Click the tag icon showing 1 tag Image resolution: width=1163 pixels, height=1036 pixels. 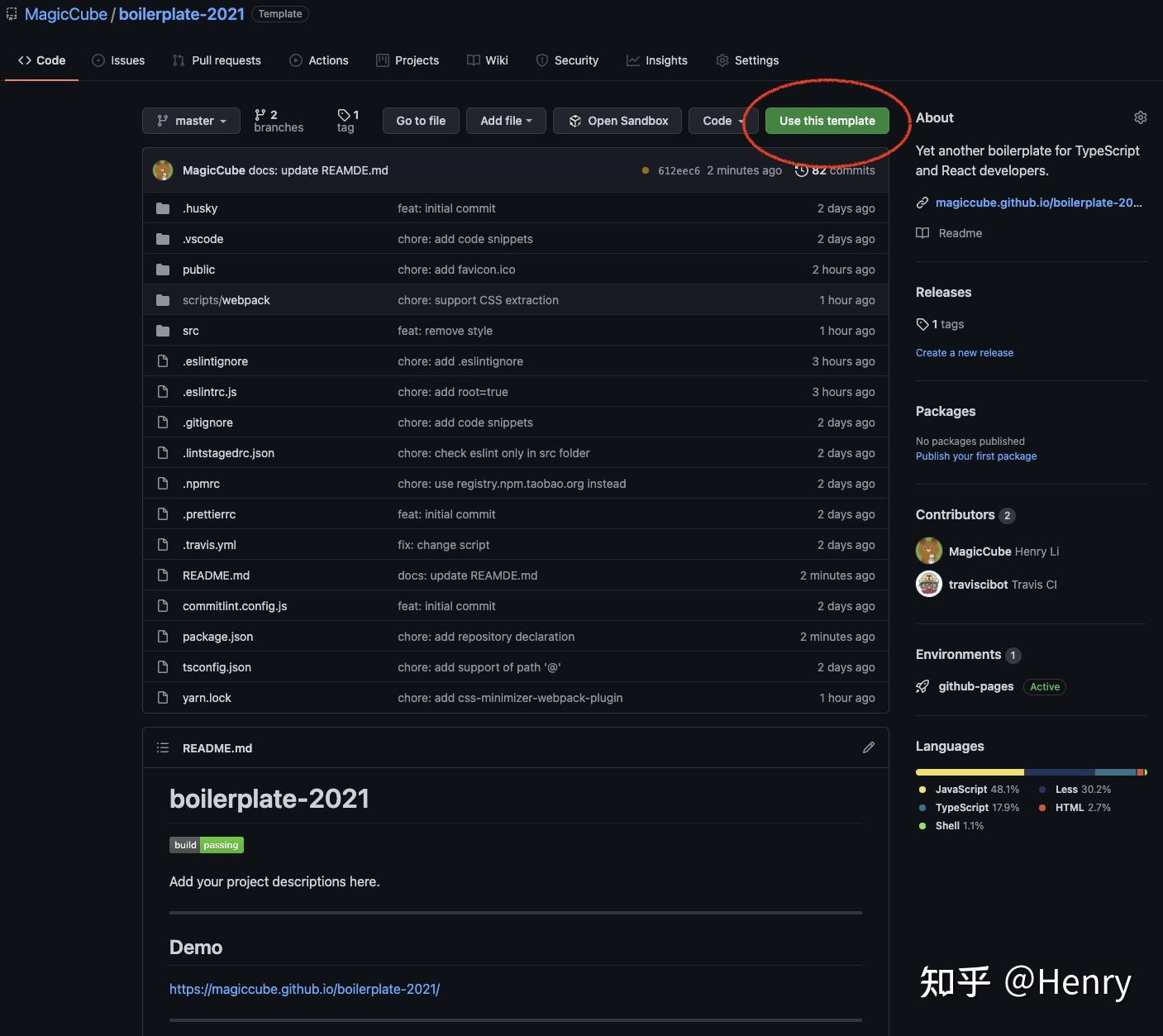click(344, 115)
